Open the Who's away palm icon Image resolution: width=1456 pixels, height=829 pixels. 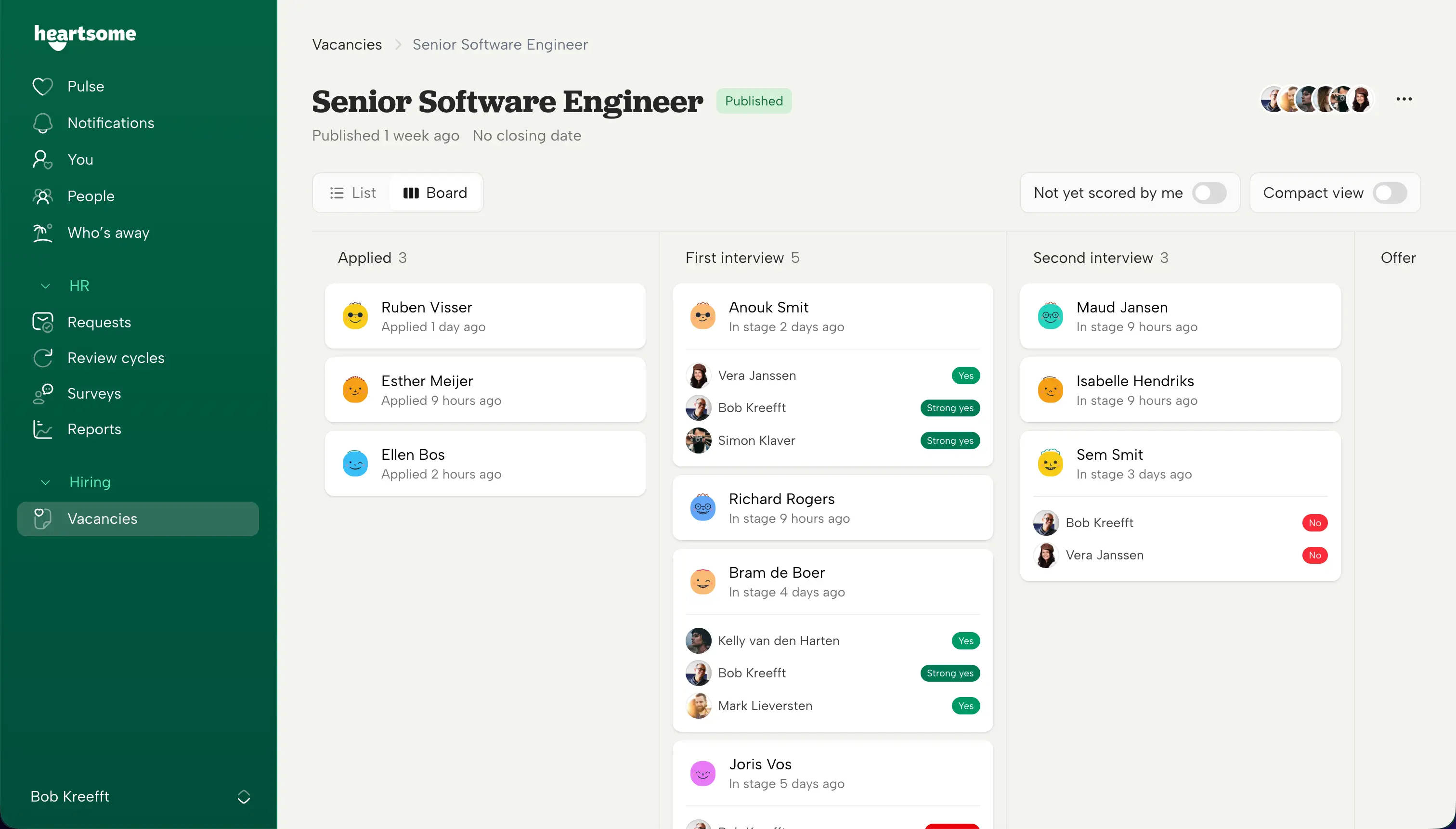click(x=43, y=233)
